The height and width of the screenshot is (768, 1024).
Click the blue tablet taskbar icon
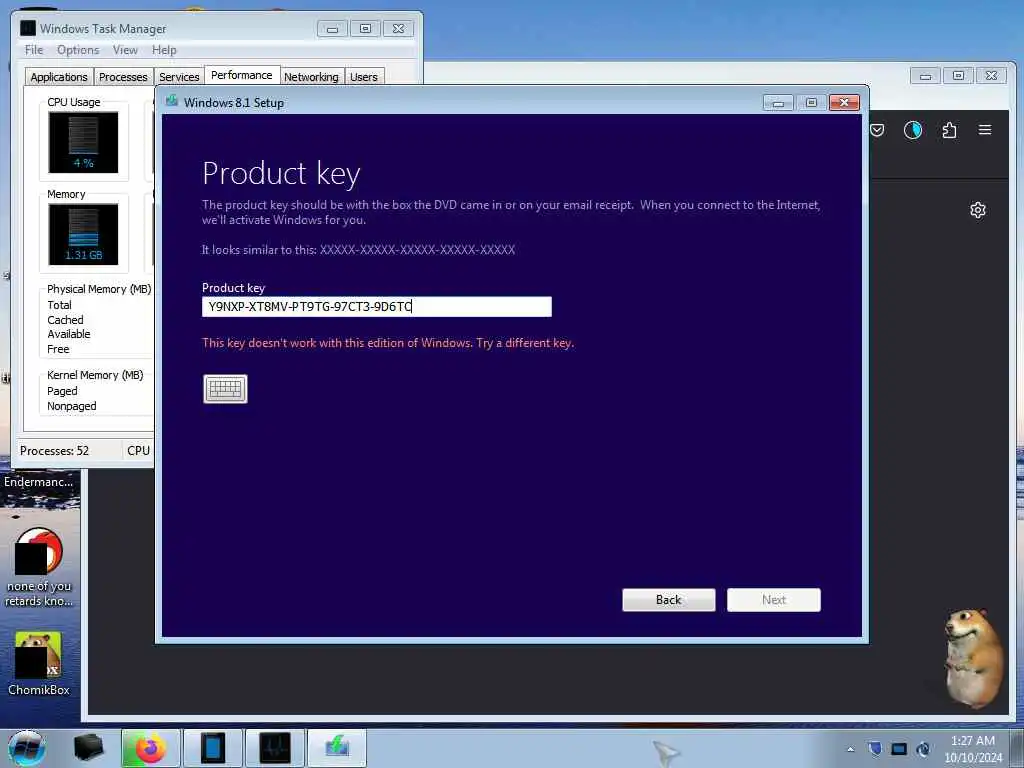[213, 748]
